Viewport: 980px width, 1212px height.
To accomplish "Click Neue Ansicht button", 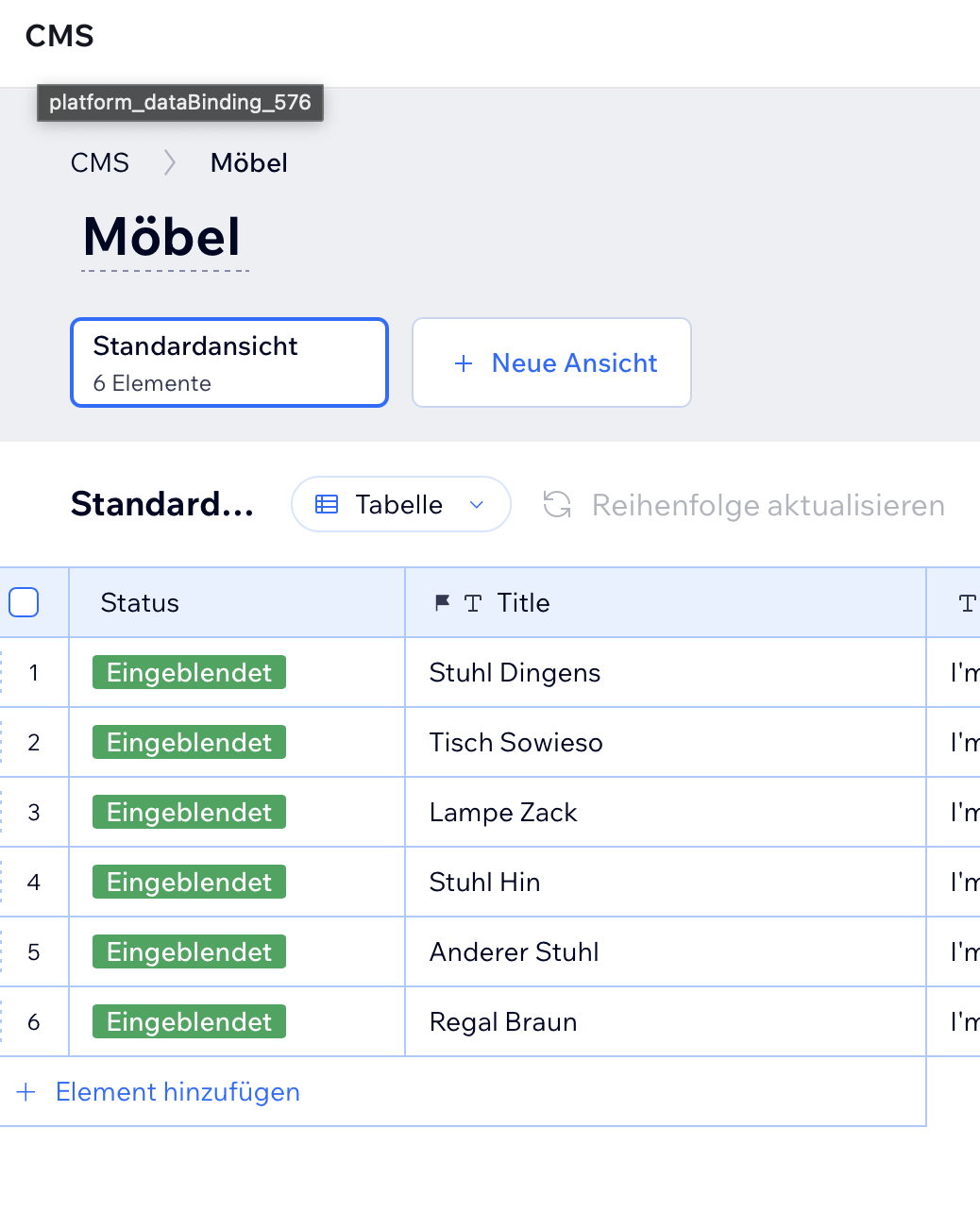I will tap(552, 362).
